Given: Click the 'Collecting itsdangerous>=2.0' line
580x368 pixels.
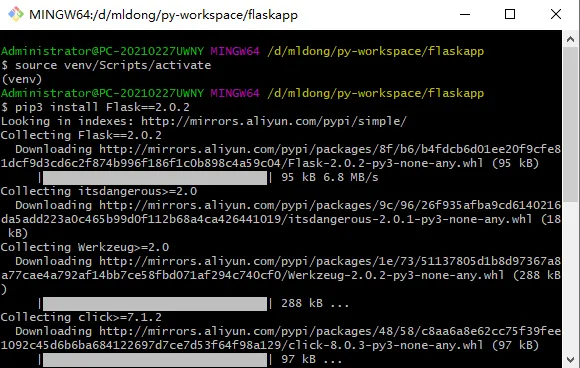Looking at the screenshot, I should 99,191.
